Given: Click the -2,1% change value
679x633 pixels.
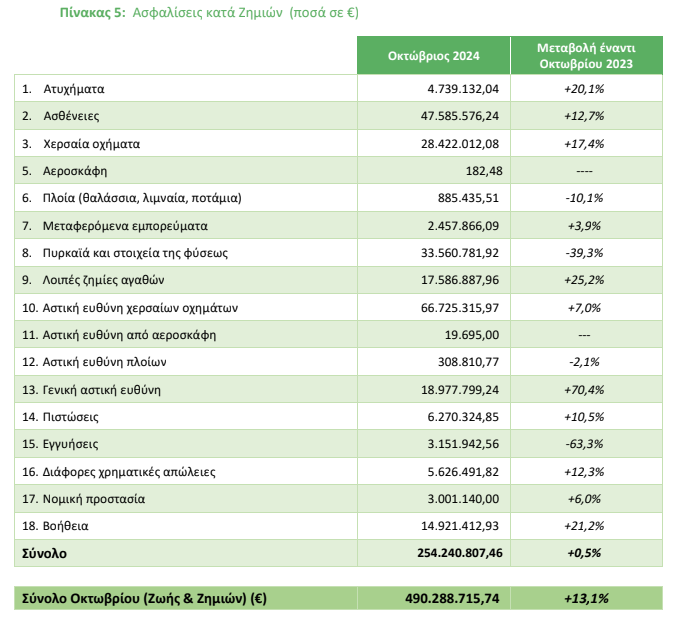Looking at the screenshot, I should tap(584, 362).
